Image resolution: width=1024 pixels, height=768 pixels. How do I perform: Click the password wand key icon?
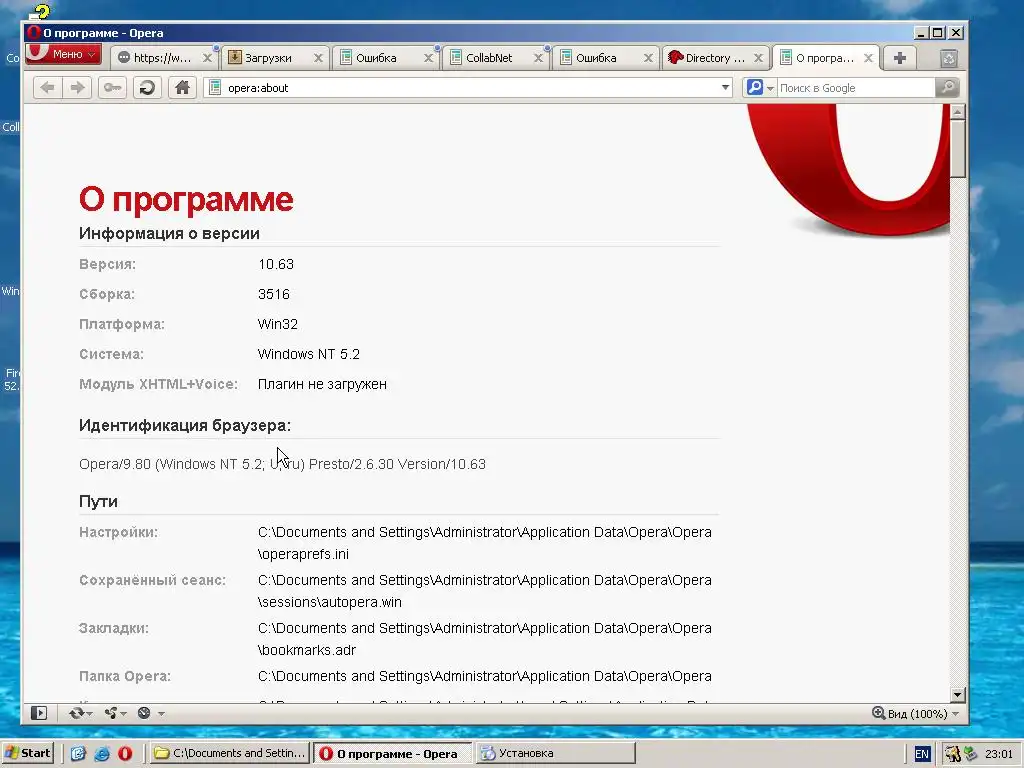click(112, 88)
